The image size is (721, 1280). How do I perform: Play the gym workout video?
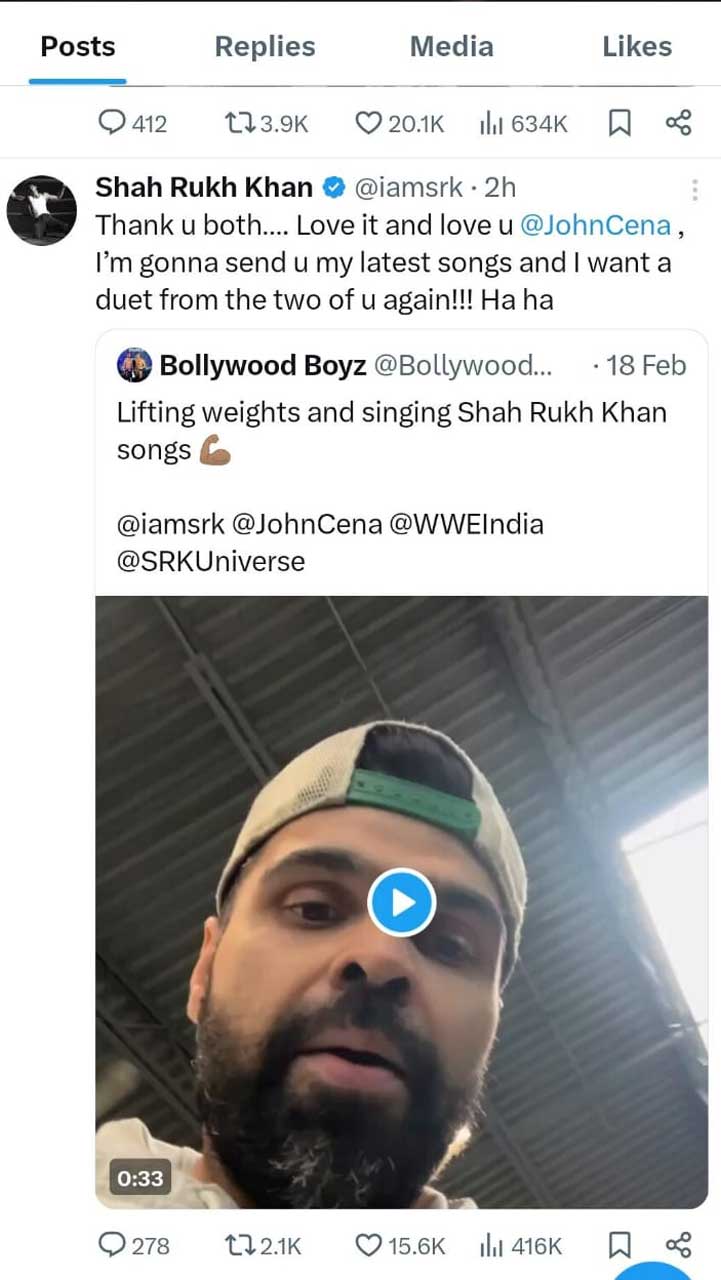401,901
